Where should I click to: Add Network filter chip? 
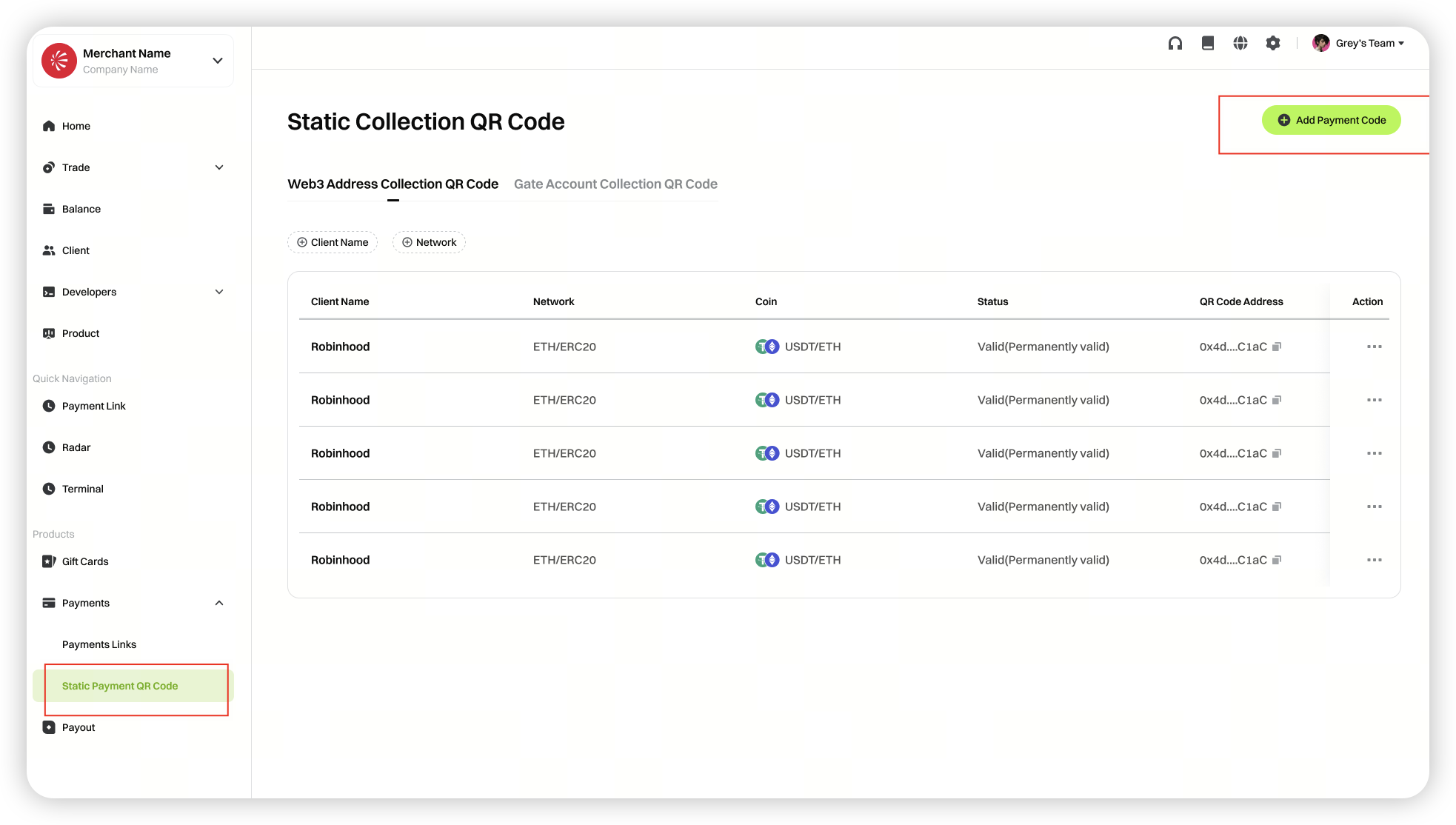429,242
